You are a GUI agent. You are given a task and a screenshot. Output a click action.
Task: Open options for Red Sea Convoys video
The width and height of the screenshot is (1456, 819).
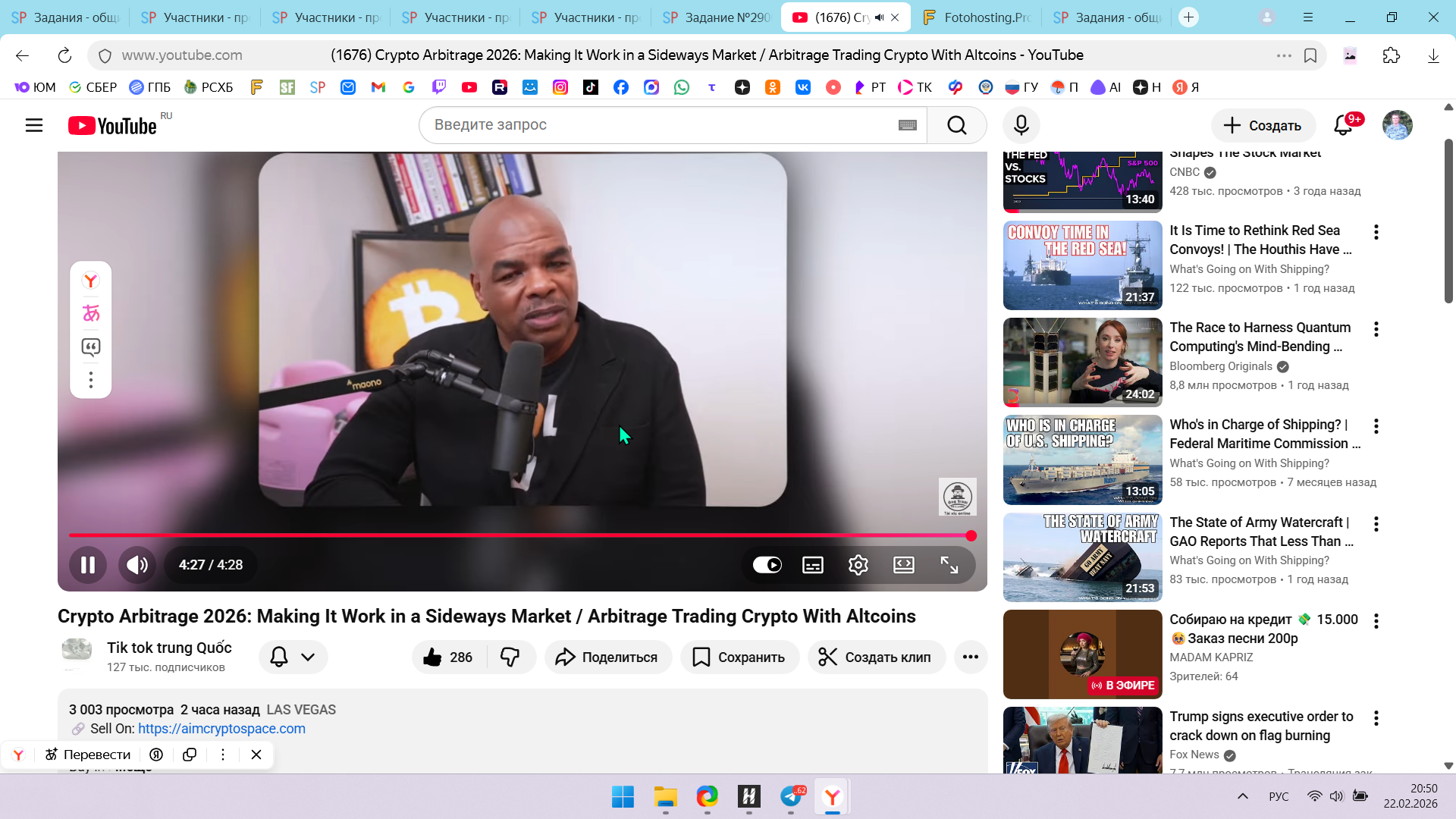point(1376,232)
